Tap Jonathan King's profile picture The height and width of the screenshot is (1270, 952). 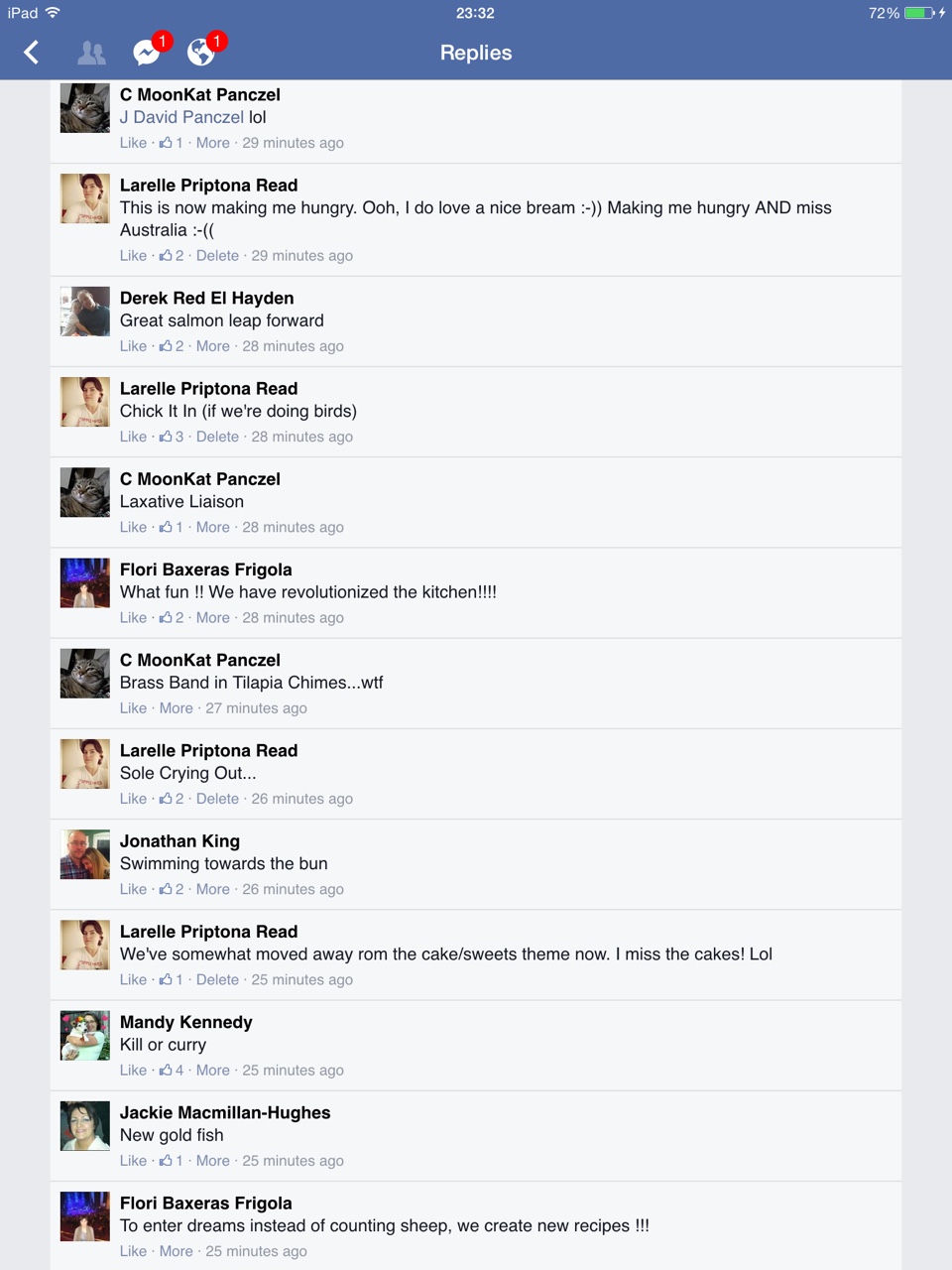(85, 854)
